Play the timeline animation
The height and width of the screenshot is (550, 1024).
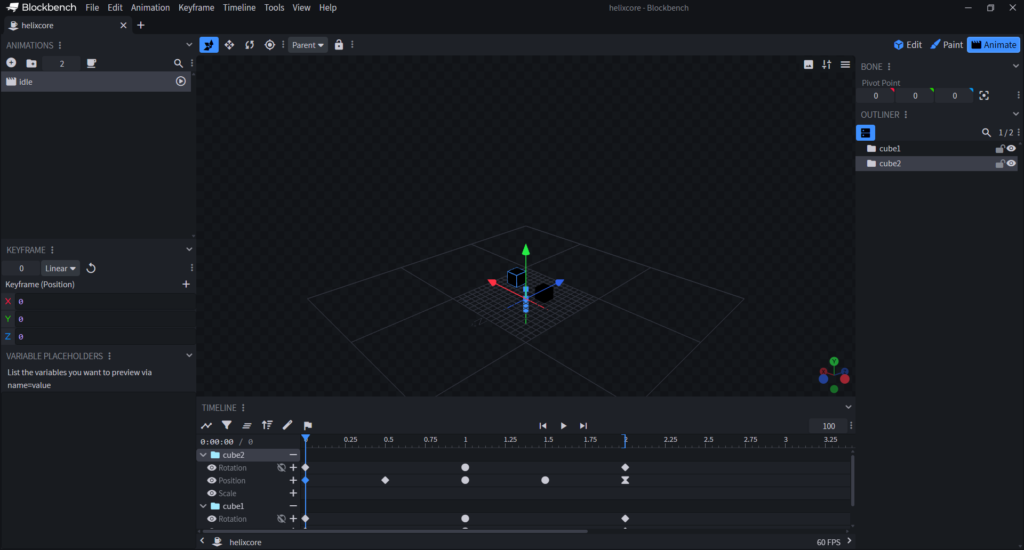click(563, 426)
